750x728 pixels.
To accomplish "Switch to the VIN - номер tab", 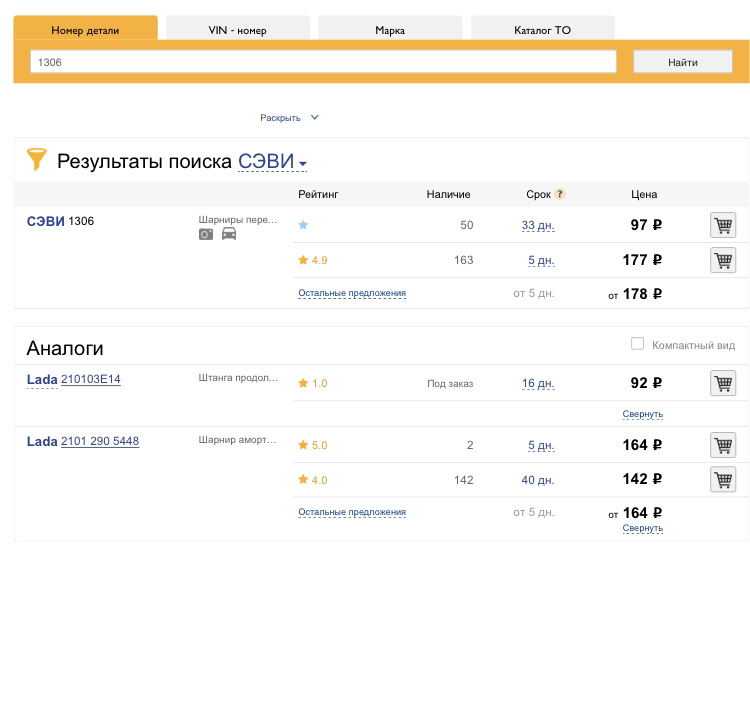I will tap(237, 30).
